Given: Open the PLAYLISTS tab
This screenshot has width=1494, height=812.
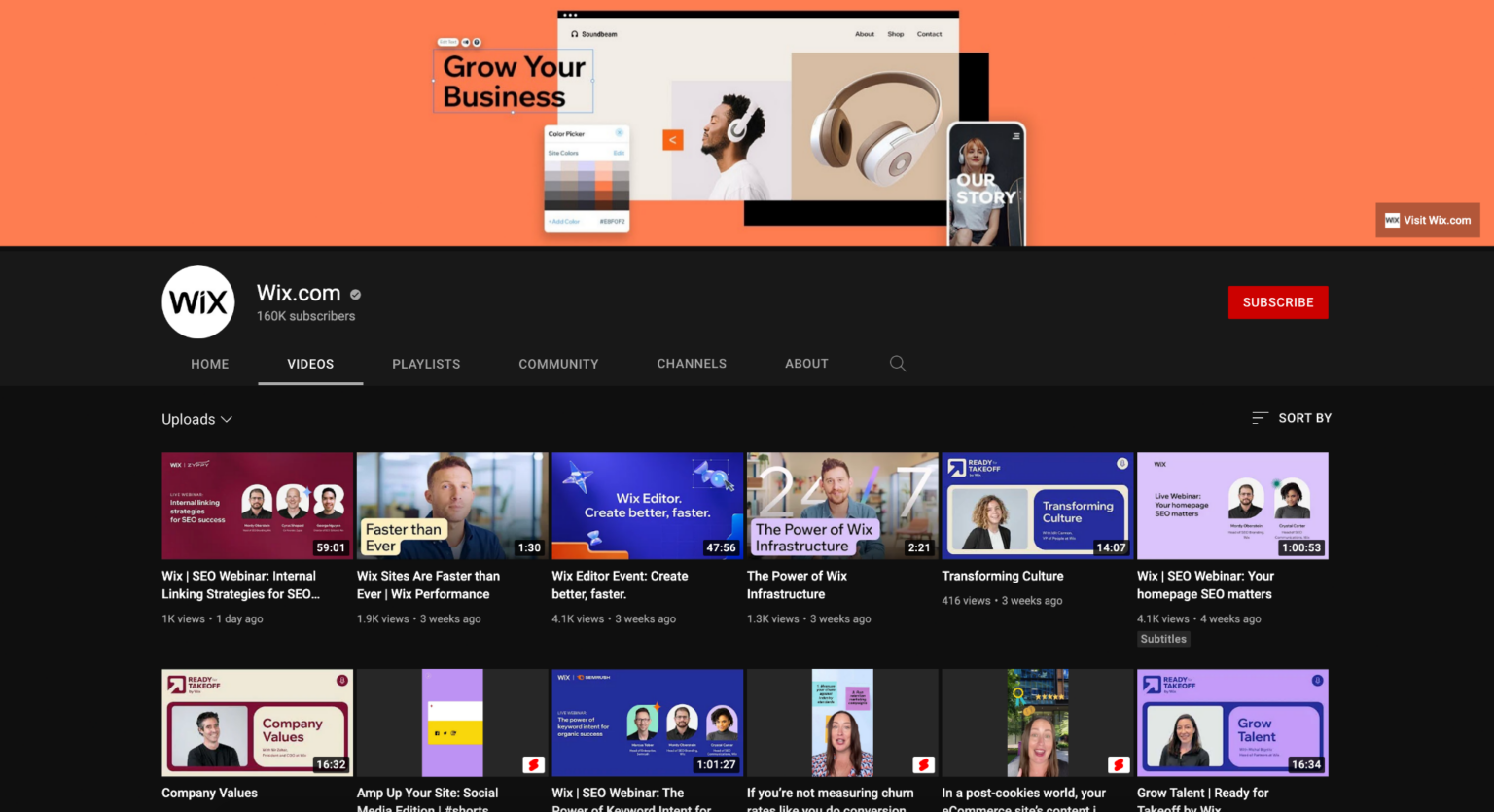Looking at the screenshot, I should [x=426, y=363].
